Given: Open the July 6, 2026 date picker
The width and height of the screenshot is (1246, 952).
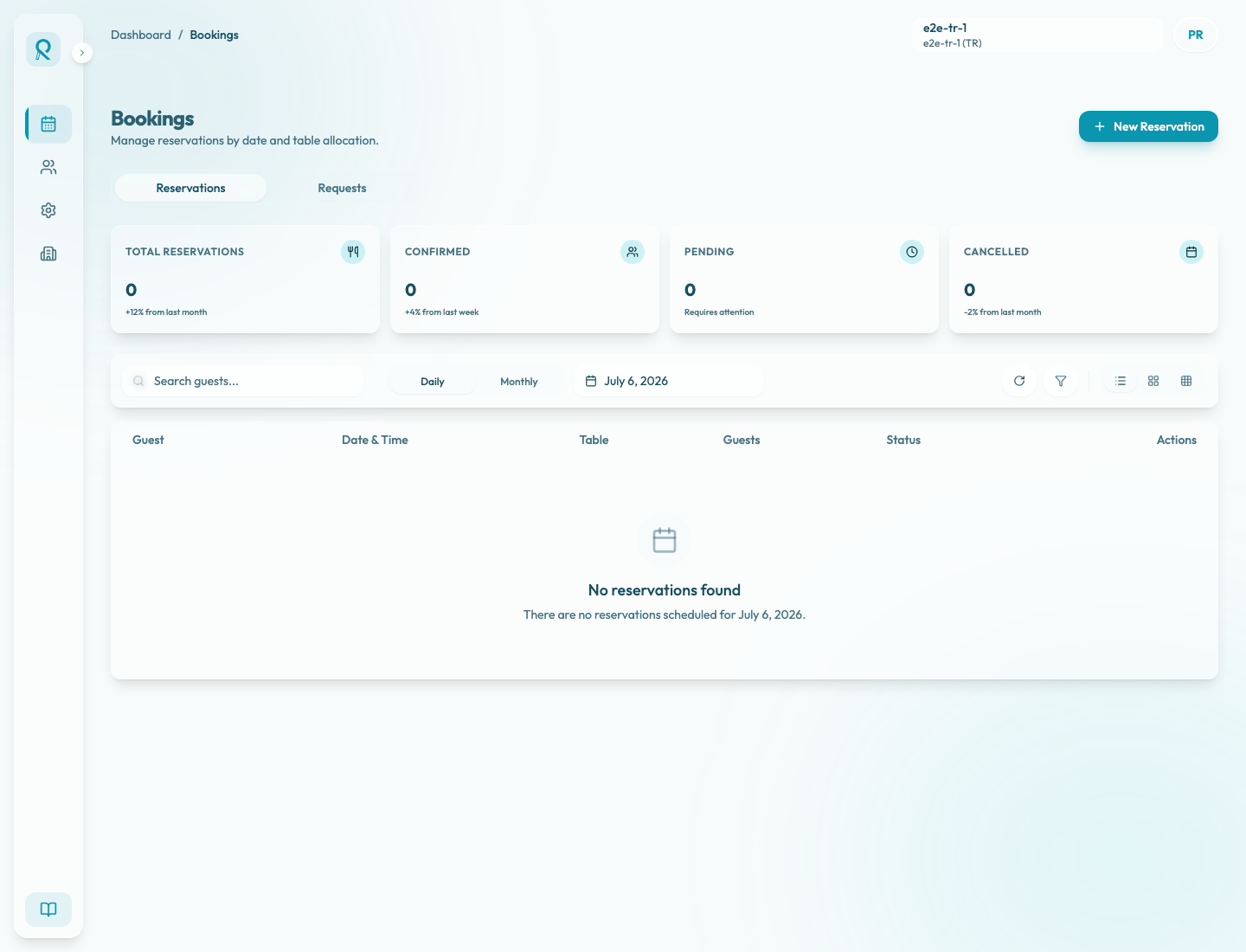Looking at the screenshot, I should coord(669,381).
